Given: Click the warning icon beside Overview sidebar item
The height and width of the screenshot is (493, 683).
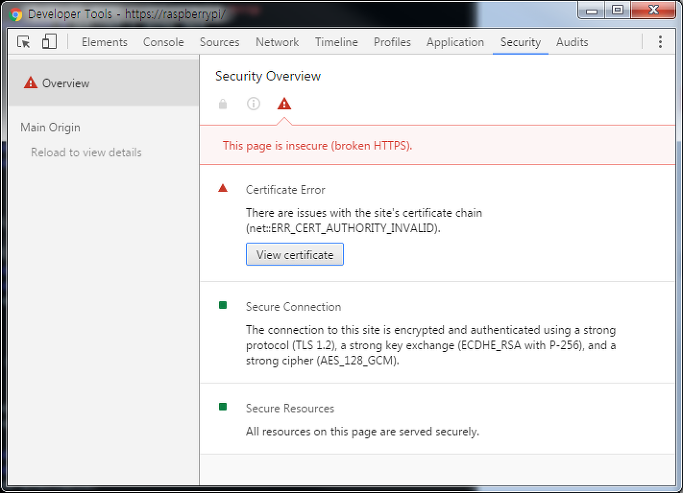Looking at the screenshot, I should point(30,82).
